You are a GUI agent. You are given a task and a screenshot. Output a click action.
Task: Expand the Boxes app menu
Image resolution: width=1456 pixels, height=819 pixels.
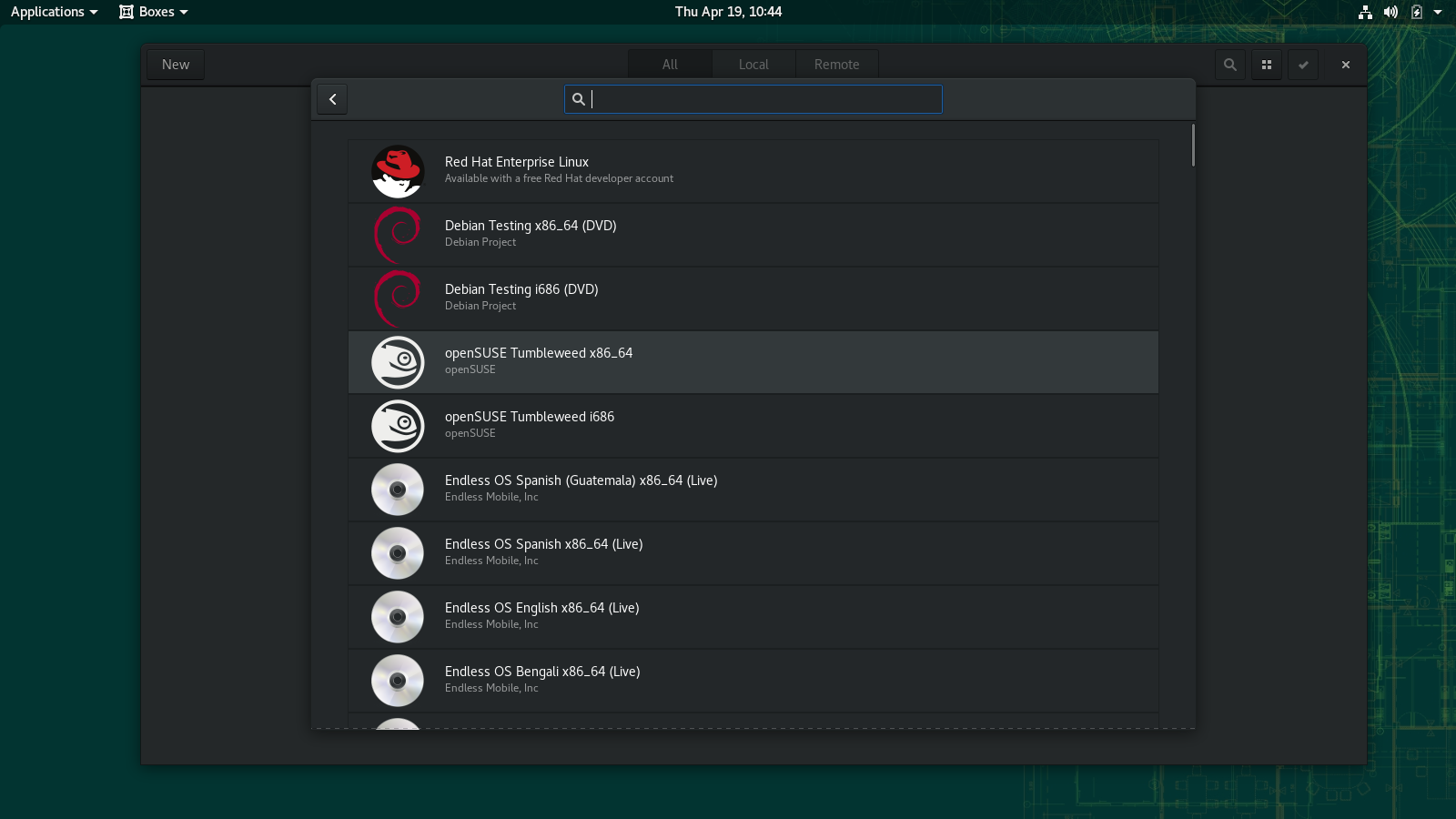(x=154, y=12)
